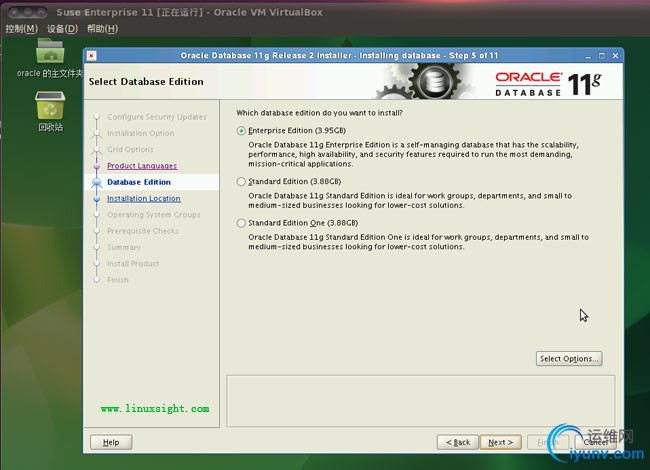Open the VirtualBox 设备(D) menu
Screen dimensions: 650x470
click(62, 29)
